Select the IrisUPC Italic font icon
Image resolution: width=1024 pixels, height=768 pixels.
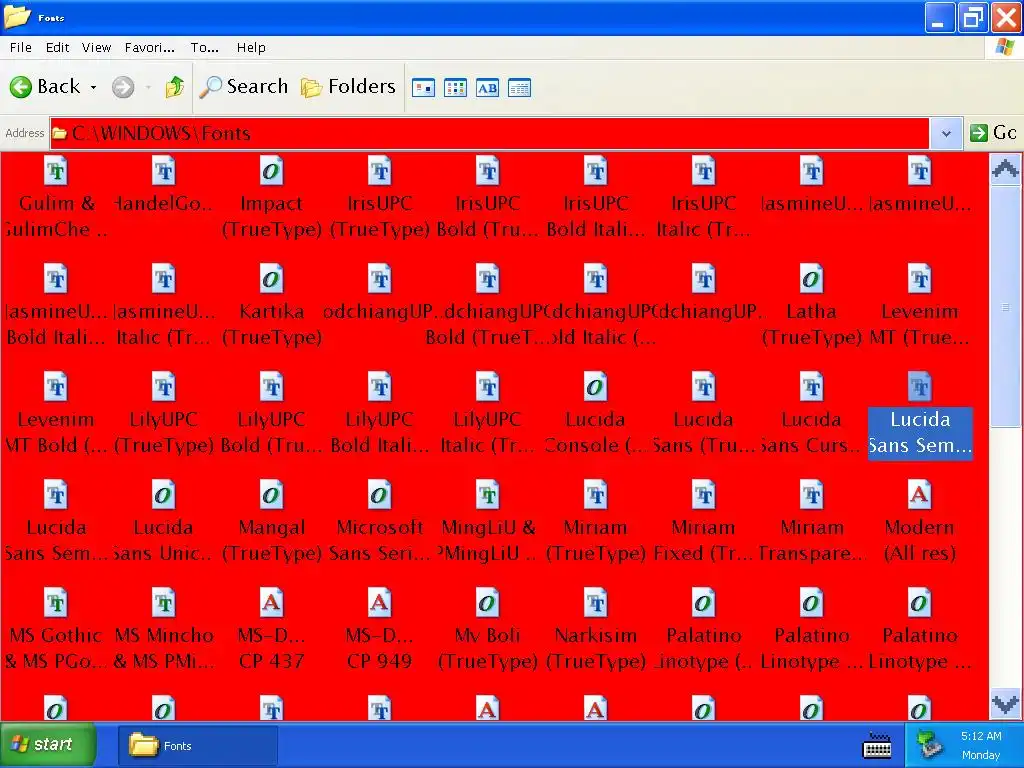coord(703,172)
